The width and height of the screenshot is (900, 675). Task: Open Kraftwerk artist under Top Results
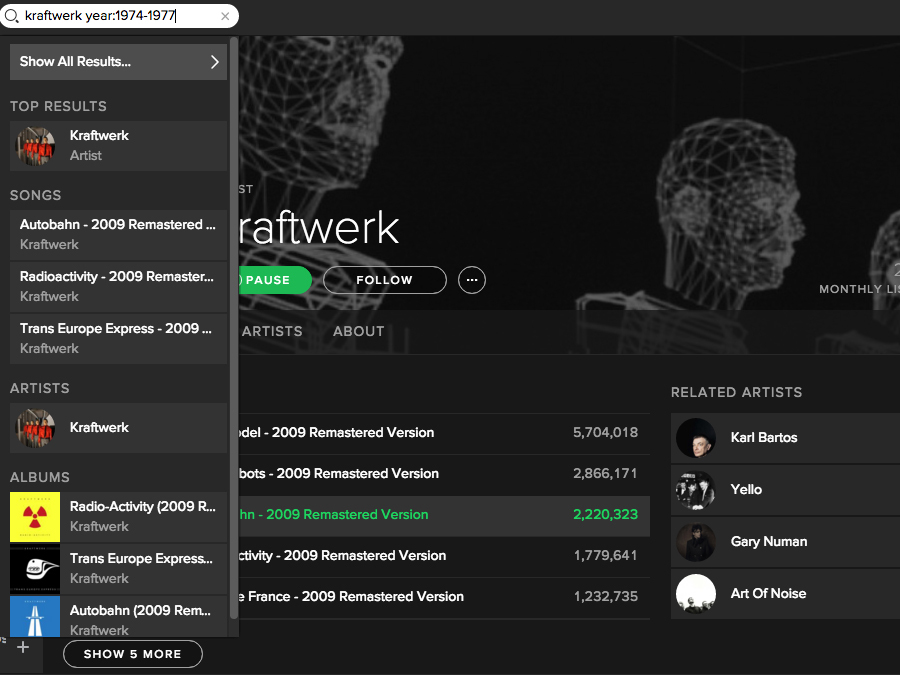[x=118, y=146]
